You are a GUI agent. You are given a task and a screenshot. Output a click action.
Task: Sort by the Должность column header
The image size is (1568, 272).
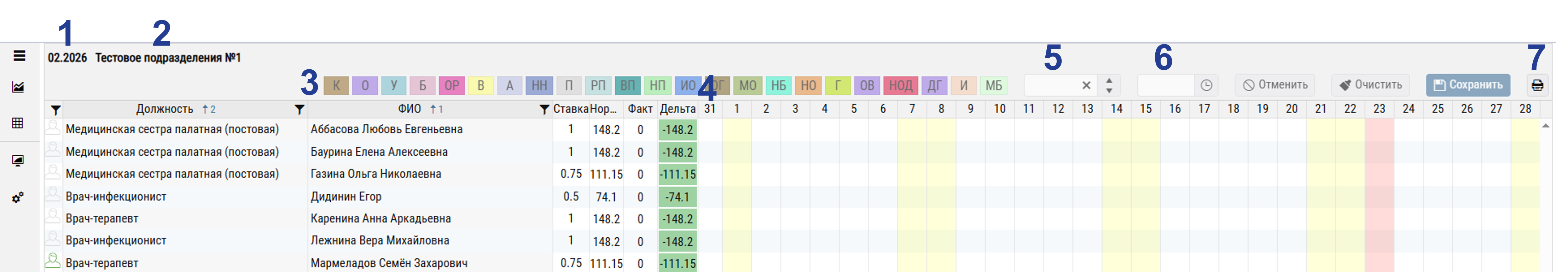pos(164,110)
